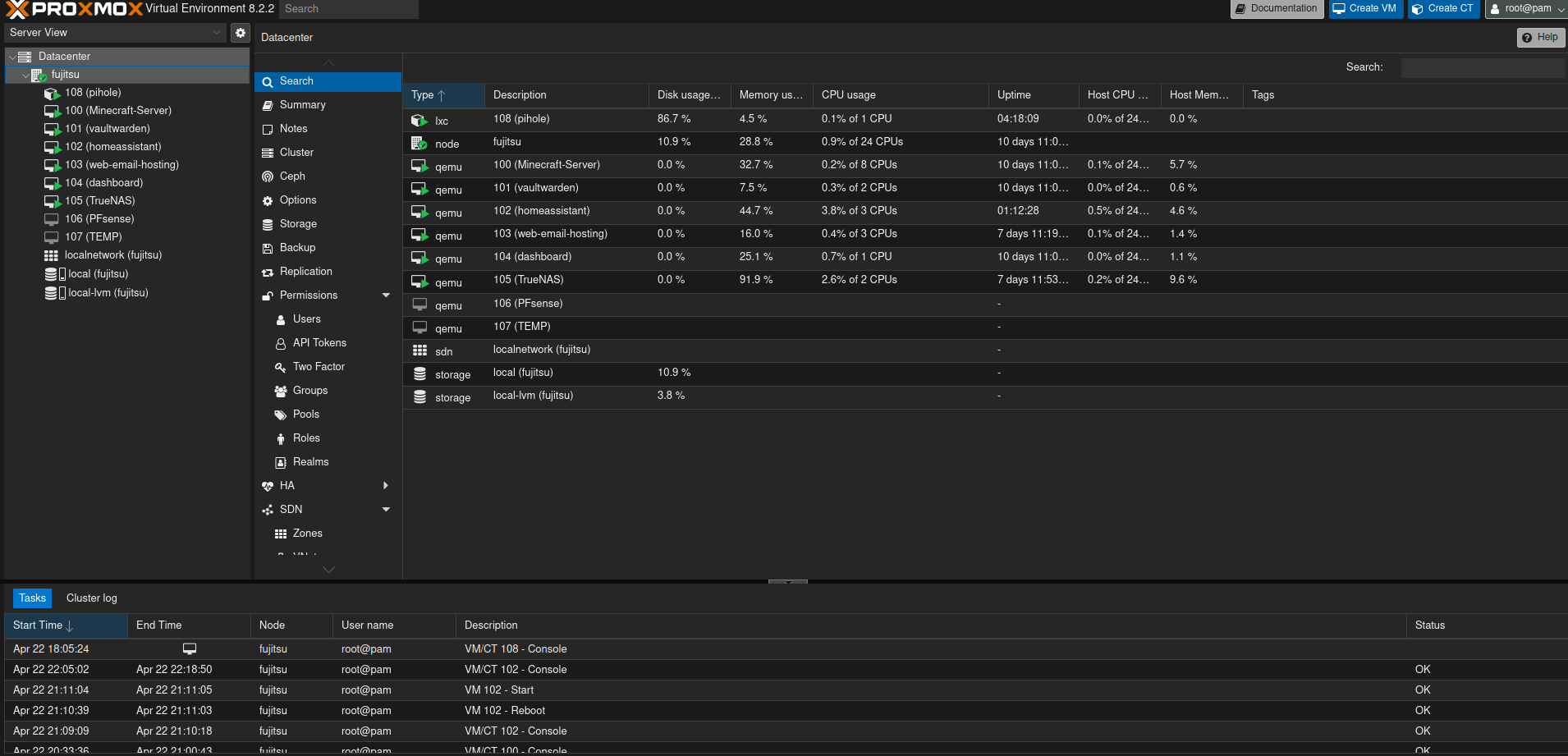Open the Roles menu item

328,438
